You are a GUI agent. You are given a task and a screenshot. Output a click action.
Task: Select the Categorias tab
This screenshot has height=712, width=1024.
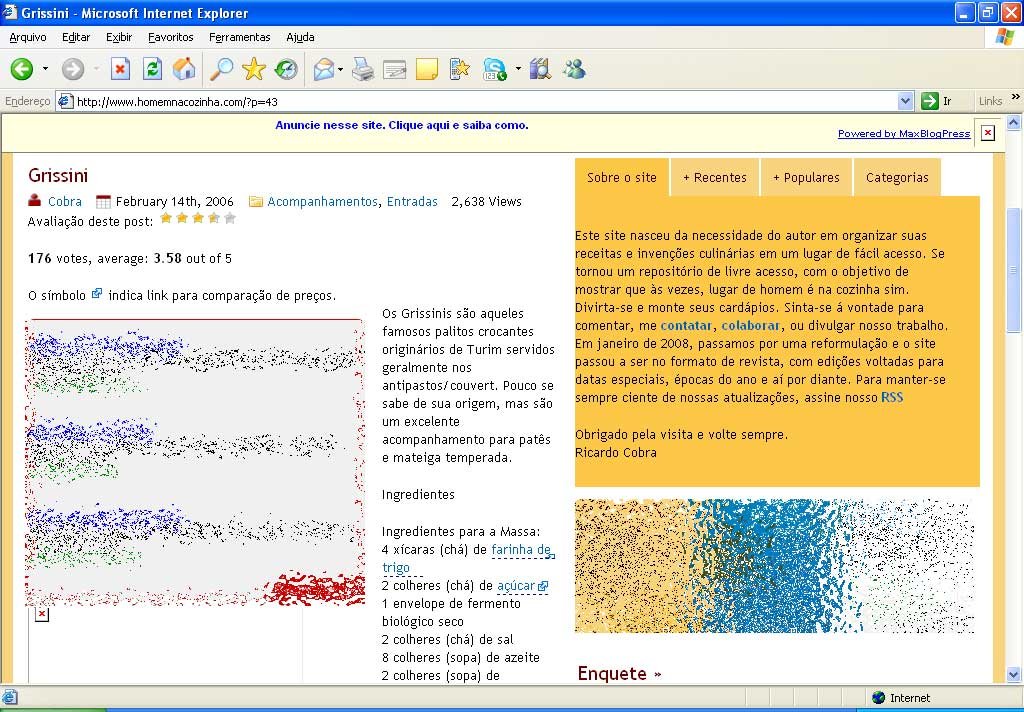coord(897,177)
